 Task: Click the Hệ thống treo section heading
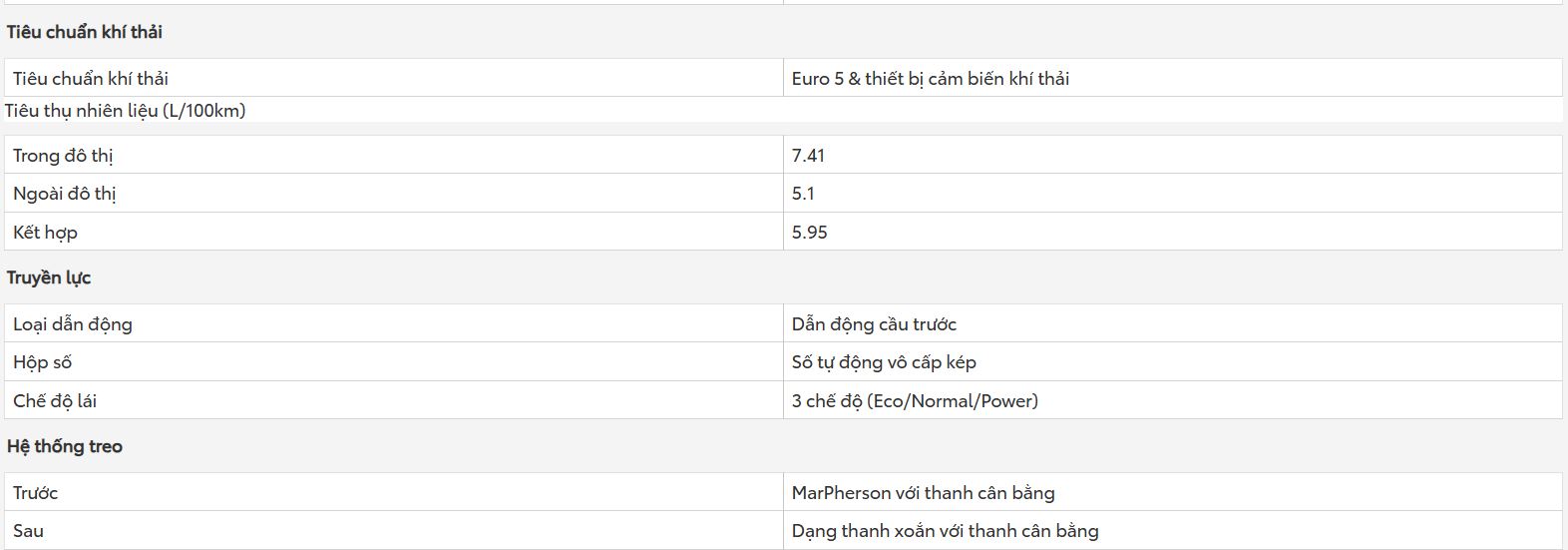tap(65, 446)
